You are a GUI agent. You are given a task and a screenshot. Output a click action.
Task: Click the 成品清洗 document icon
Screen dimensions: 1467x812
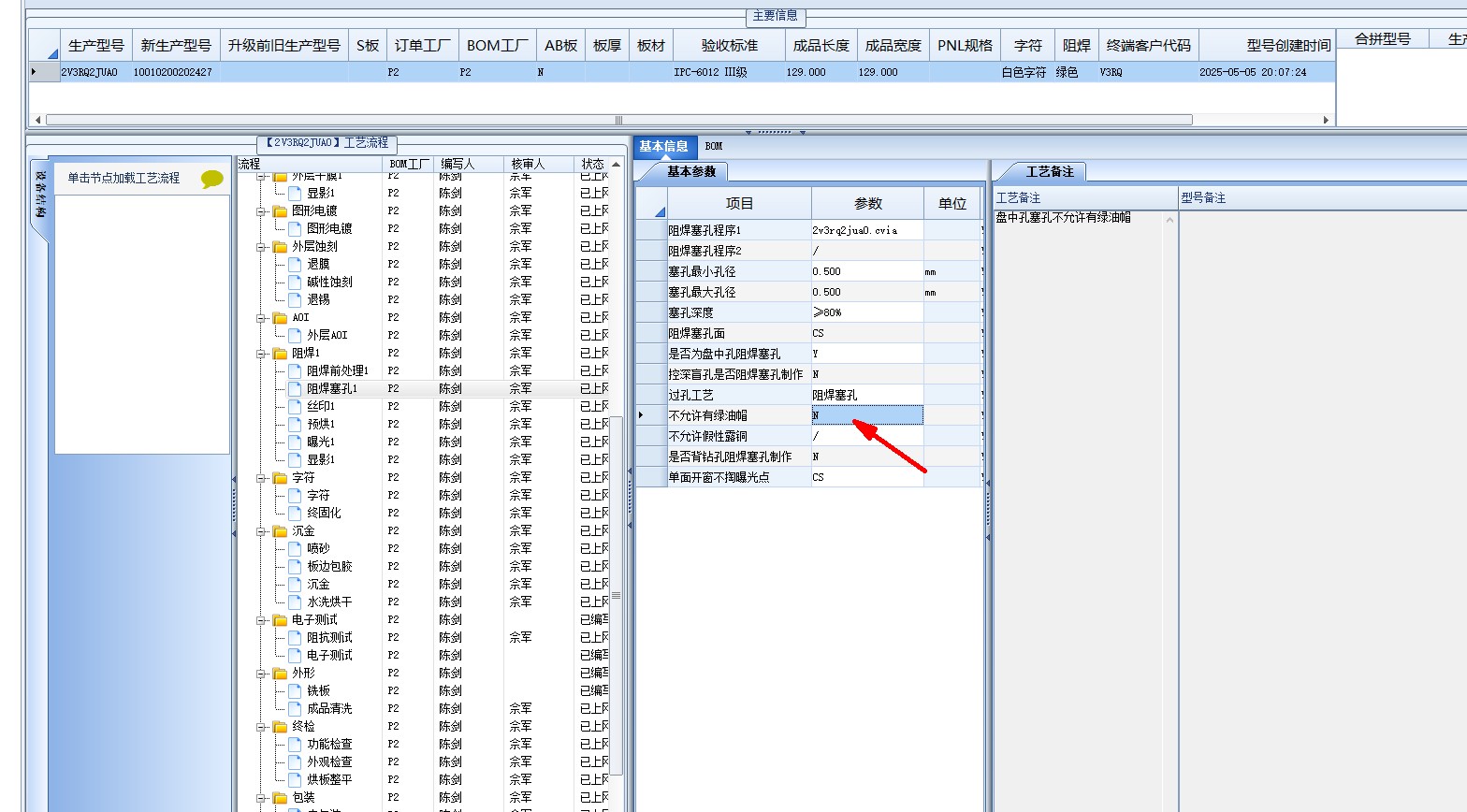point(295,709)
